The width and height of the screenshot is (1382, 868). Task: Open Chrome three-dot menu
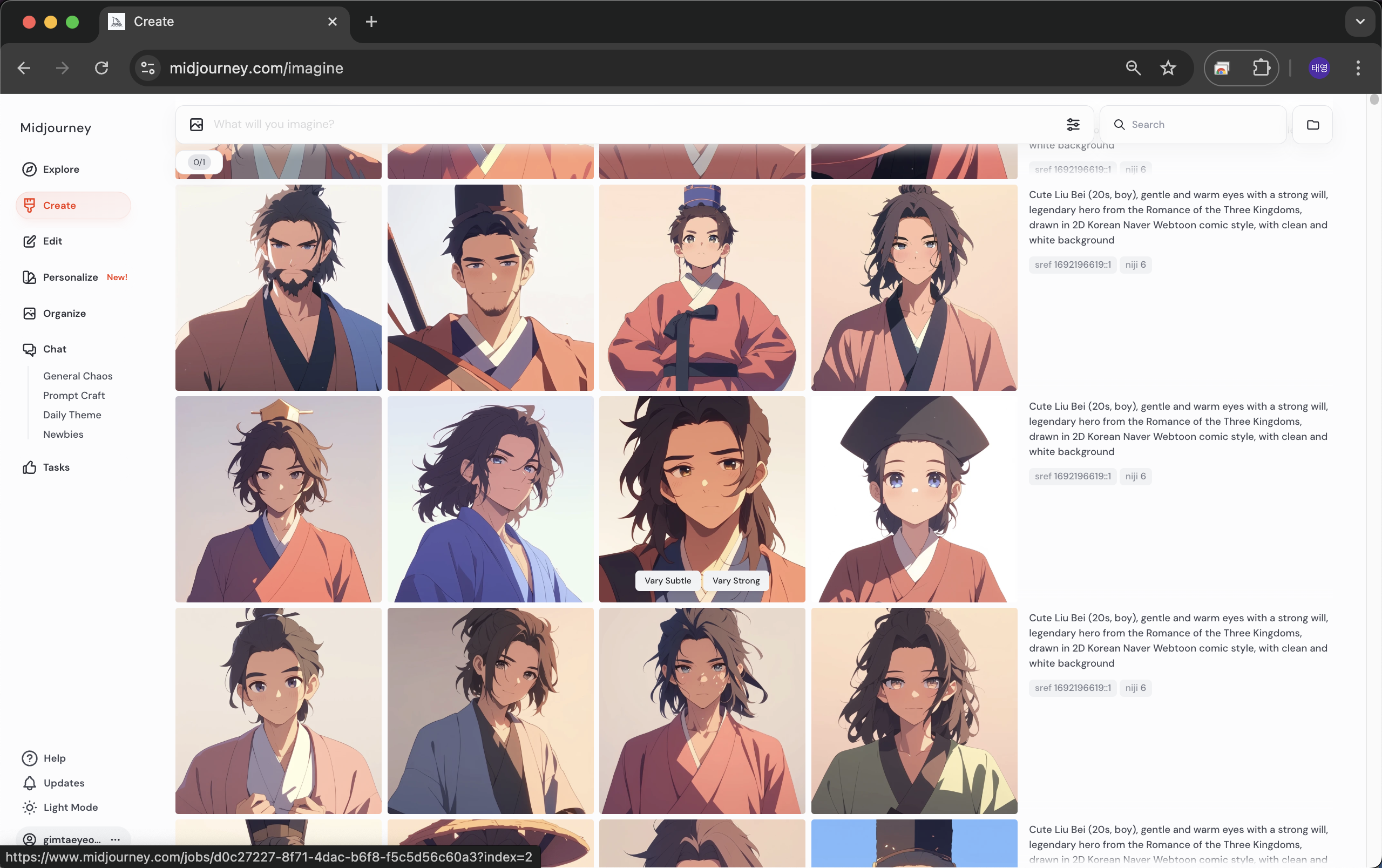(1358, 68)
